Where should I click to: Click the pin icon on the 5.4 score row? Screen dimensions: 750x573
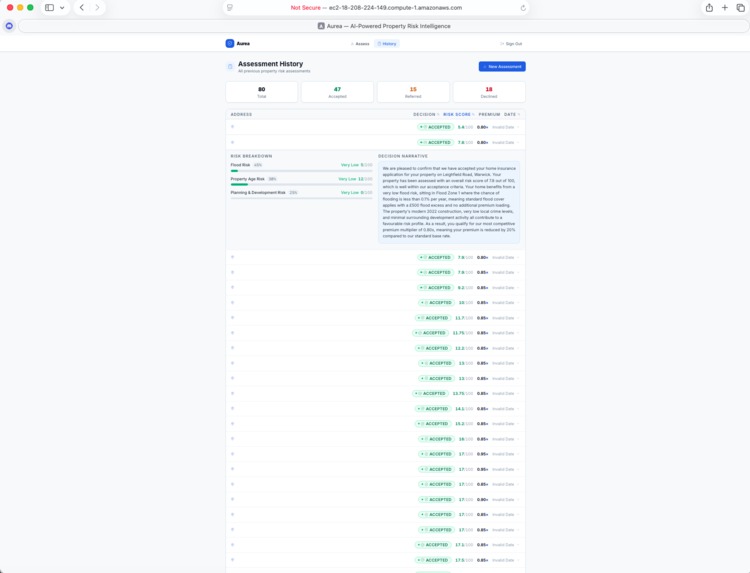click(232, 127)
